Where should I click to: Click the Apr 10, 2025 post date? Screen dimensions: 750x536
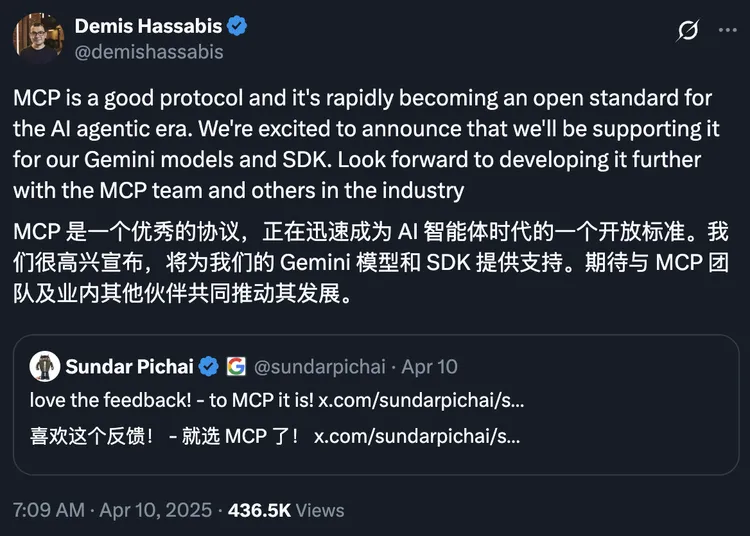click(x=159, y=510)
